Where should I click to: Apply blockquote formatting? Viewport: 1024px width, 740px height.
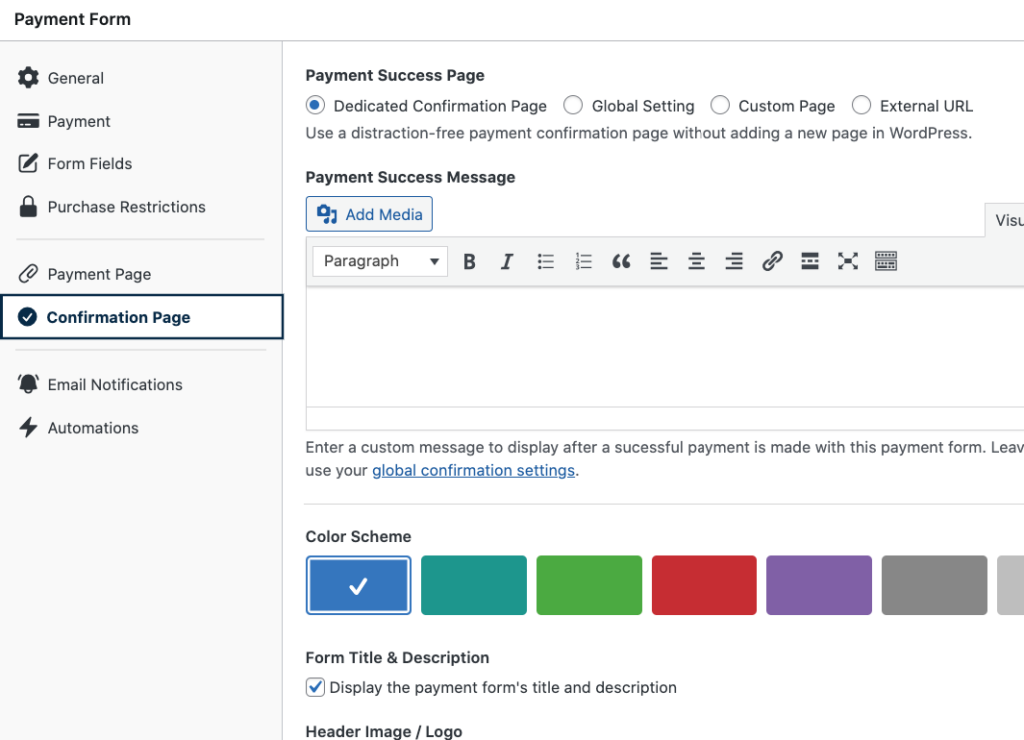pos(621,262)
